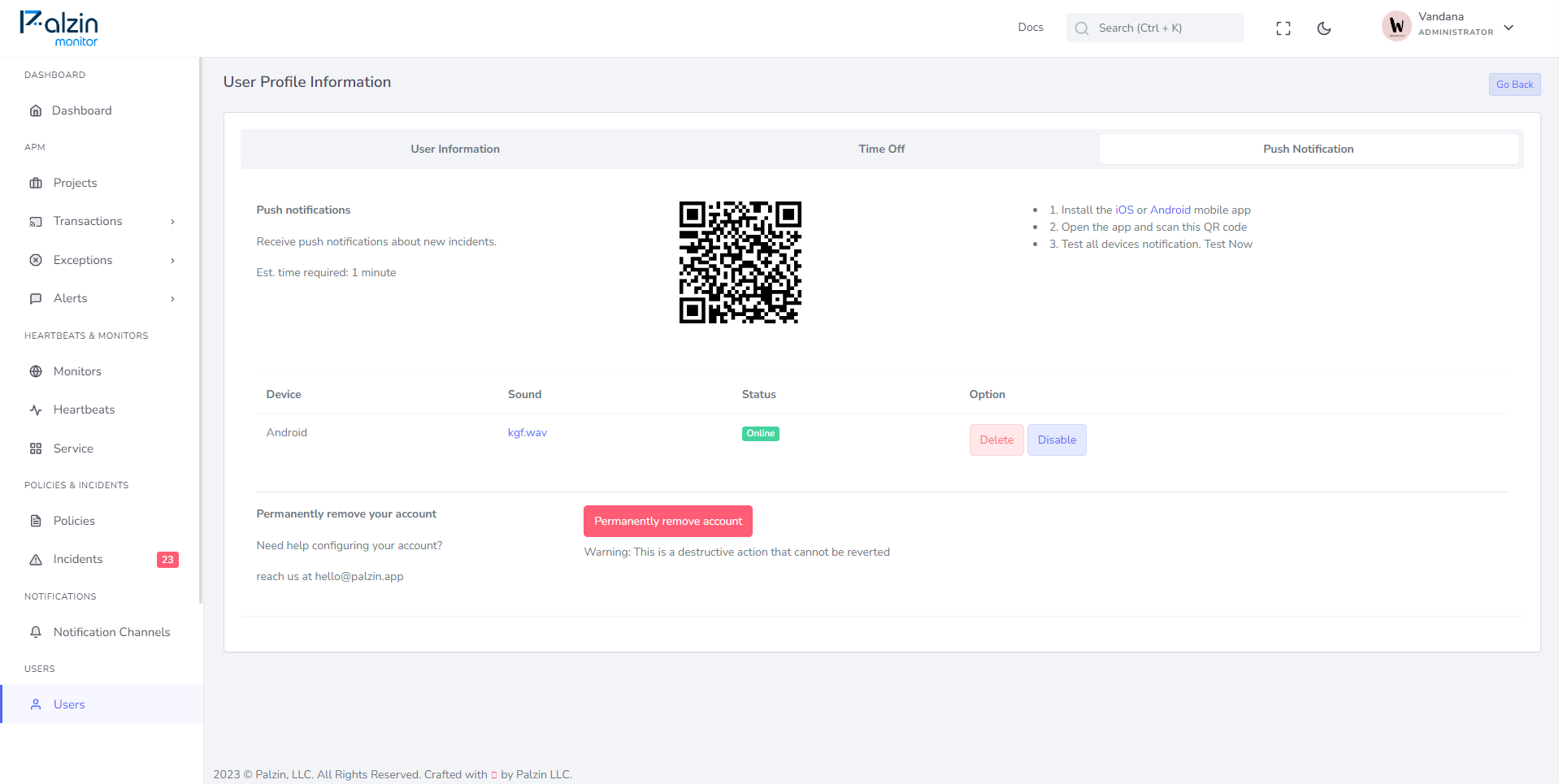Open the Android app link
Screen dimensions: 1559x784
tap(1170, 210)
